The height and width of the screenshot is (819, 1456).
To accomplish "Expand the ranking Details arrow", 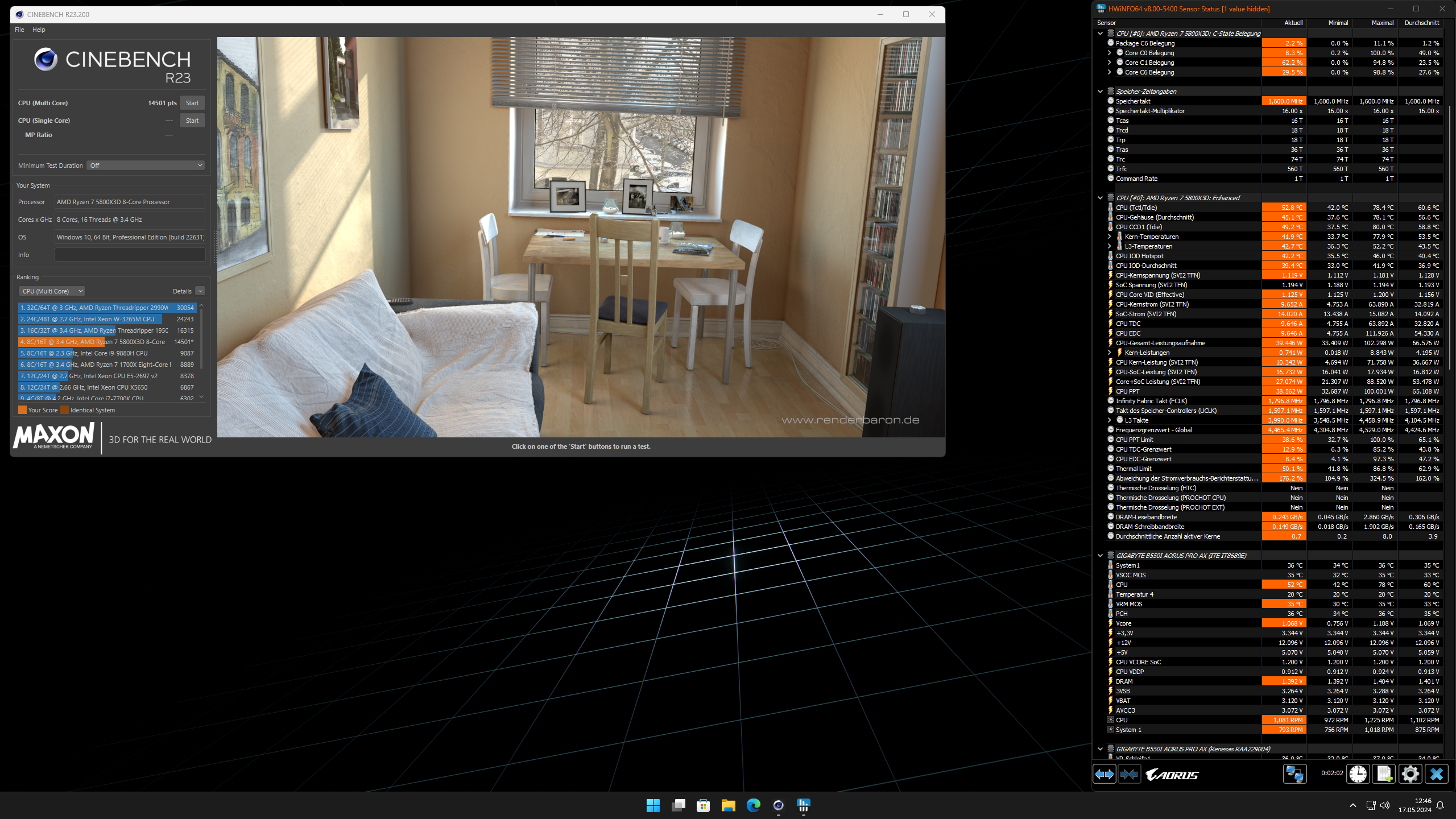I will [200, 291].
